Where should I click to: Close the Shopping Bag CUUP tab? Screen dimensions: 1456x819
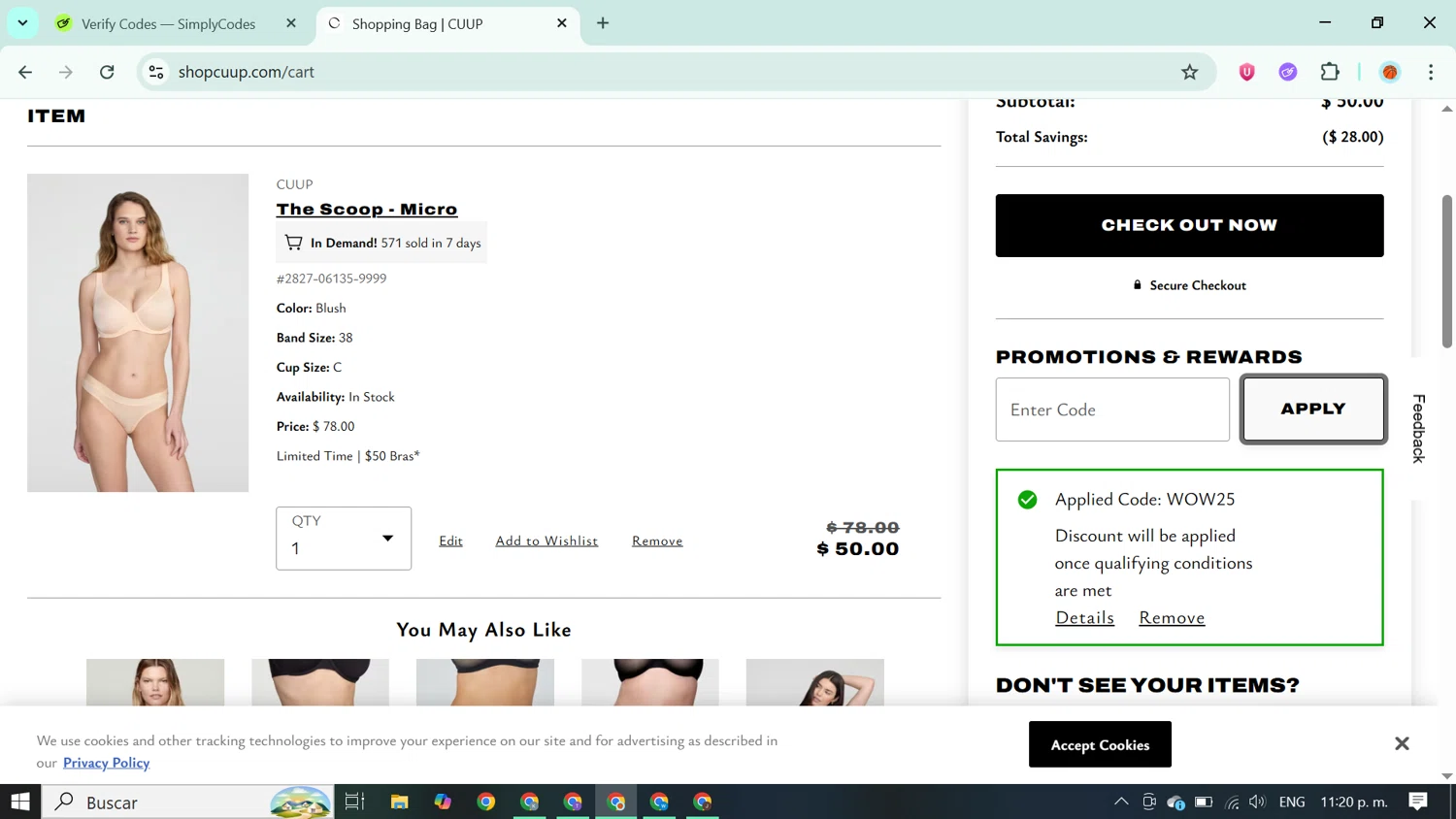(561, 23)
